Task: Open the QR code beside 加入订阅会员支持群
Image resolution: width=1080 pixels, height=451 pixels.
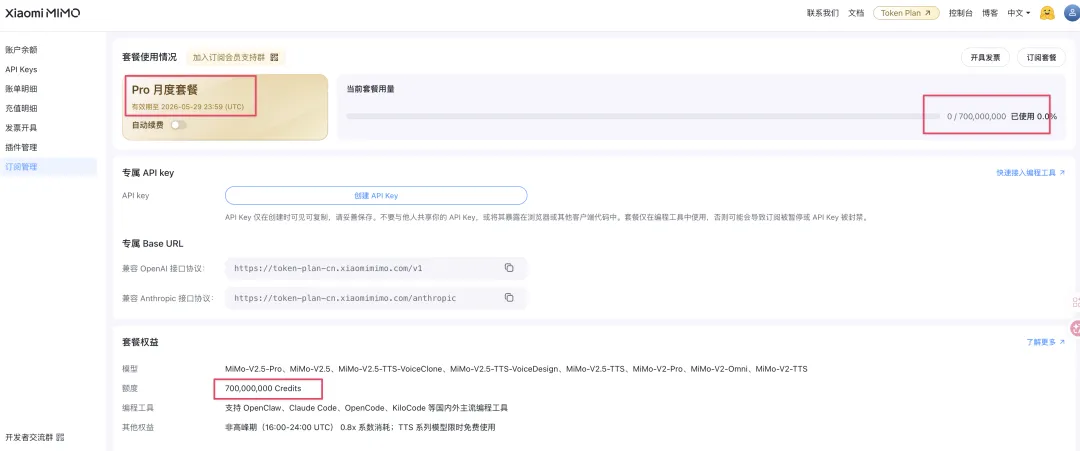Action: (x=274, y=57)
